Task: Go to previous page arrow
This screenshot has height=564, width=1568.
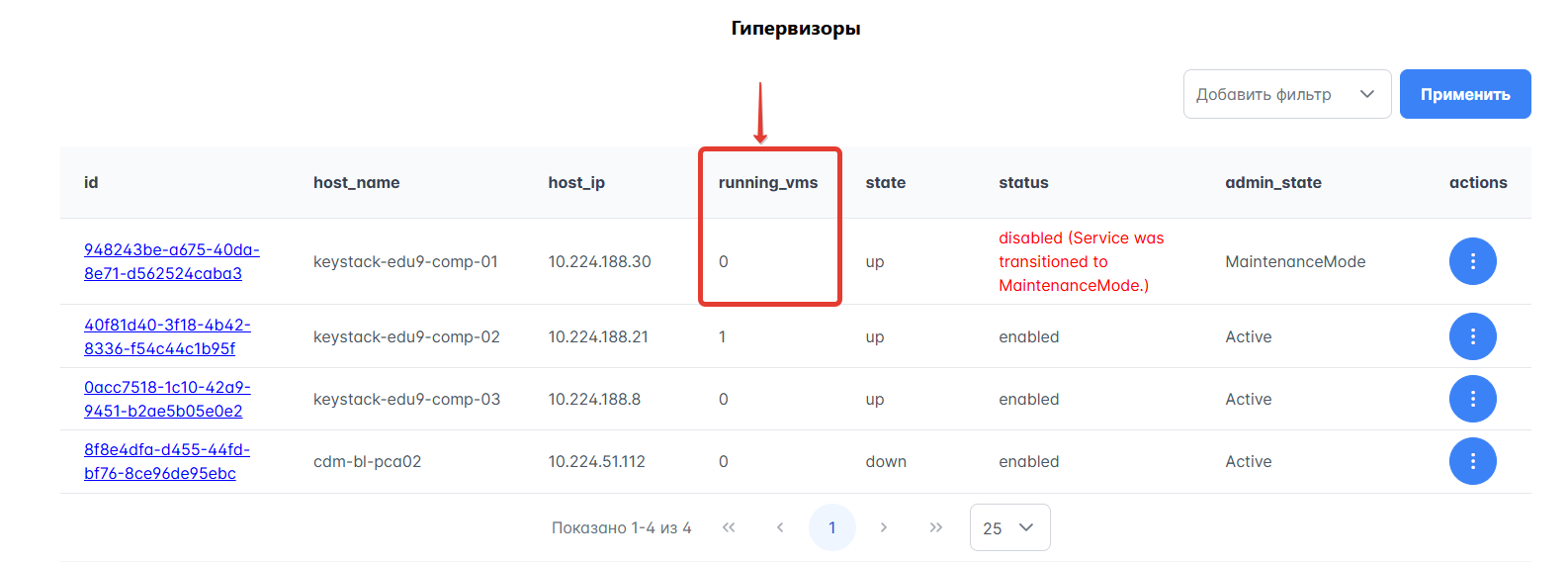Action: (780, 527)
